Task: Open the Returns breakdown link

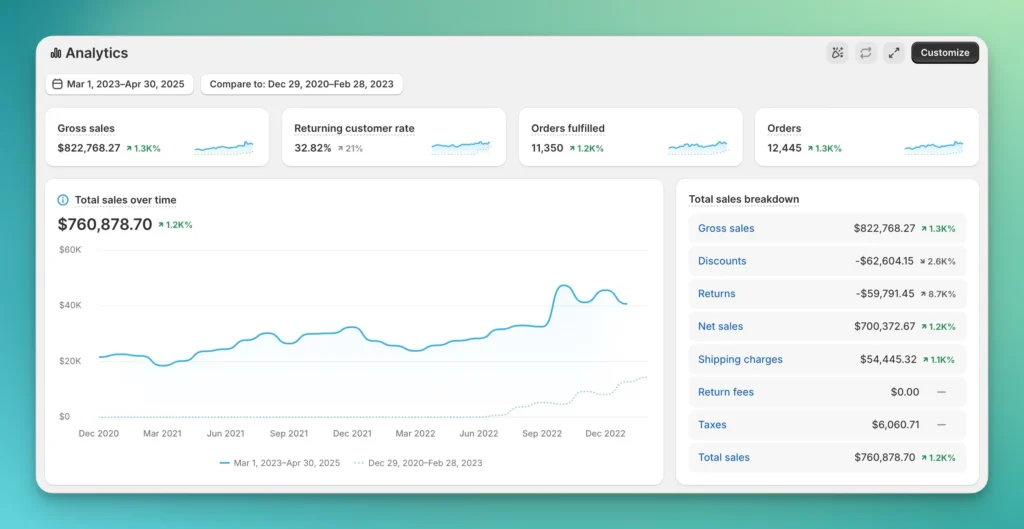Action: tap(716, 294)
